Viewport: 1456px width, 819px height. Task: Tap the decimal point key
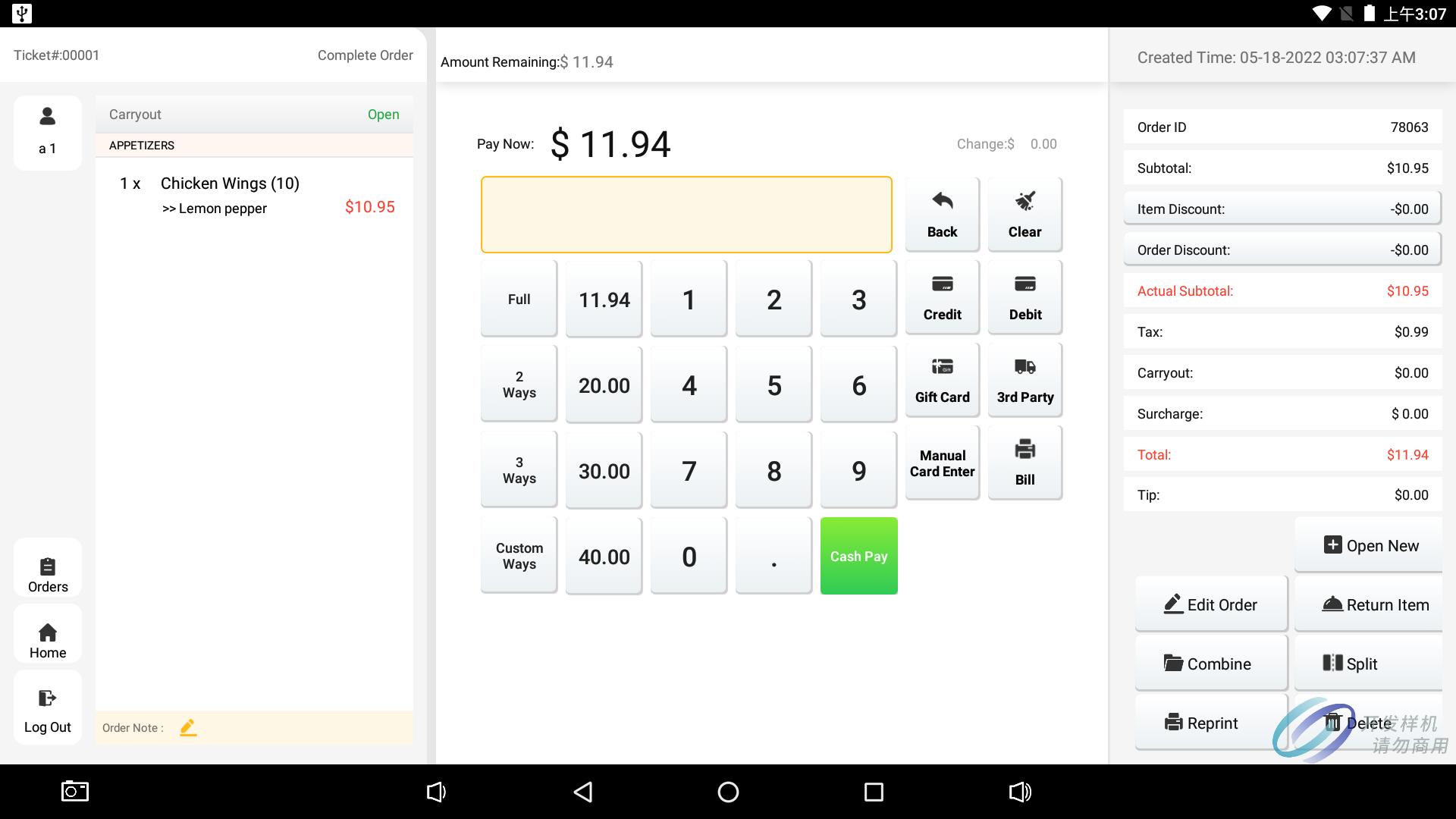point(773,556)
